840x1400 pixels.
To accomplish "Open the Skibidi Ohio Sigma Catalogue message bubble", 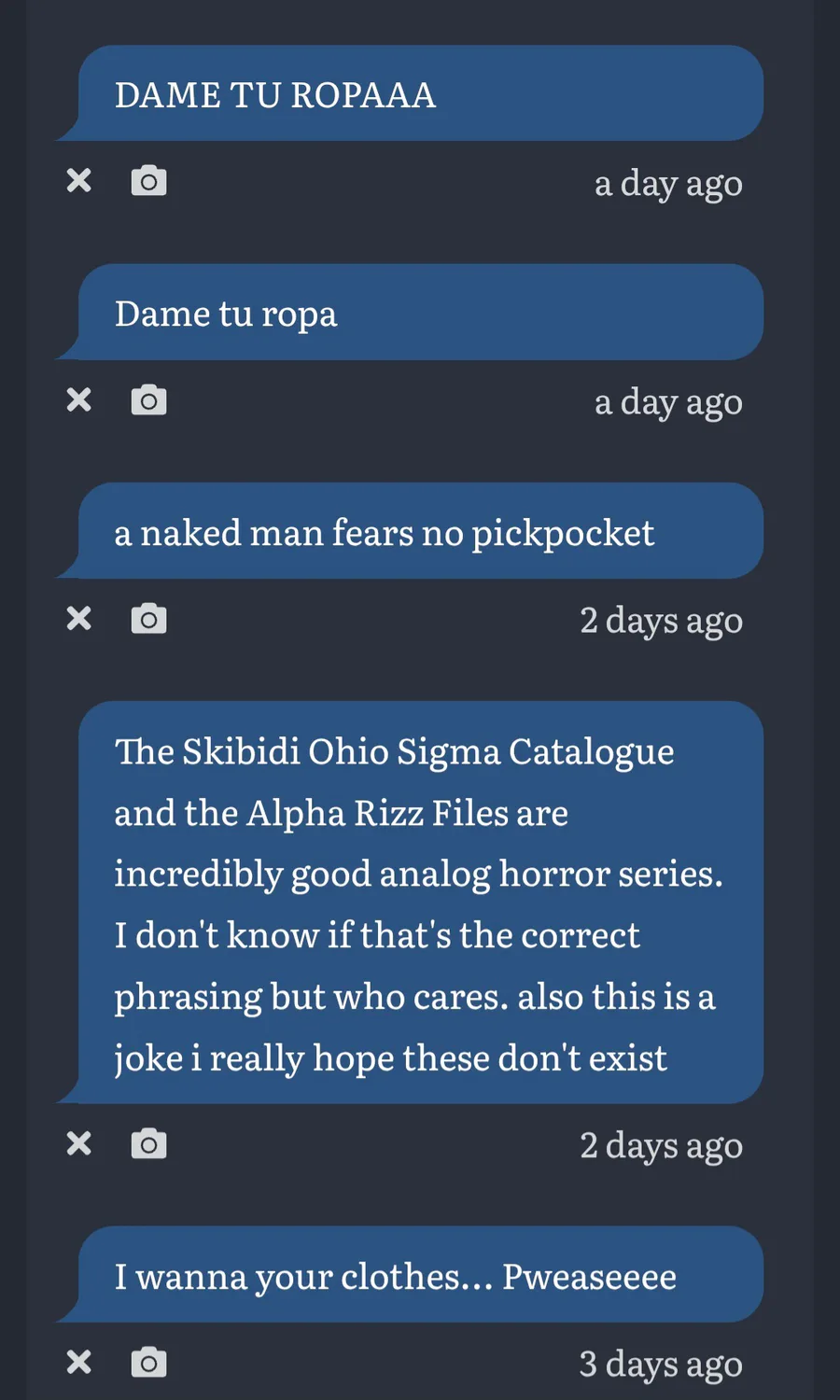I will point(420,903).
